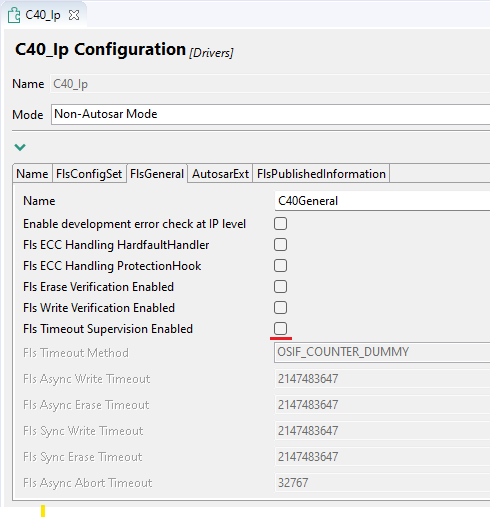
Task: Switch to the AutosarExt tab
Action: pos(220,174)
